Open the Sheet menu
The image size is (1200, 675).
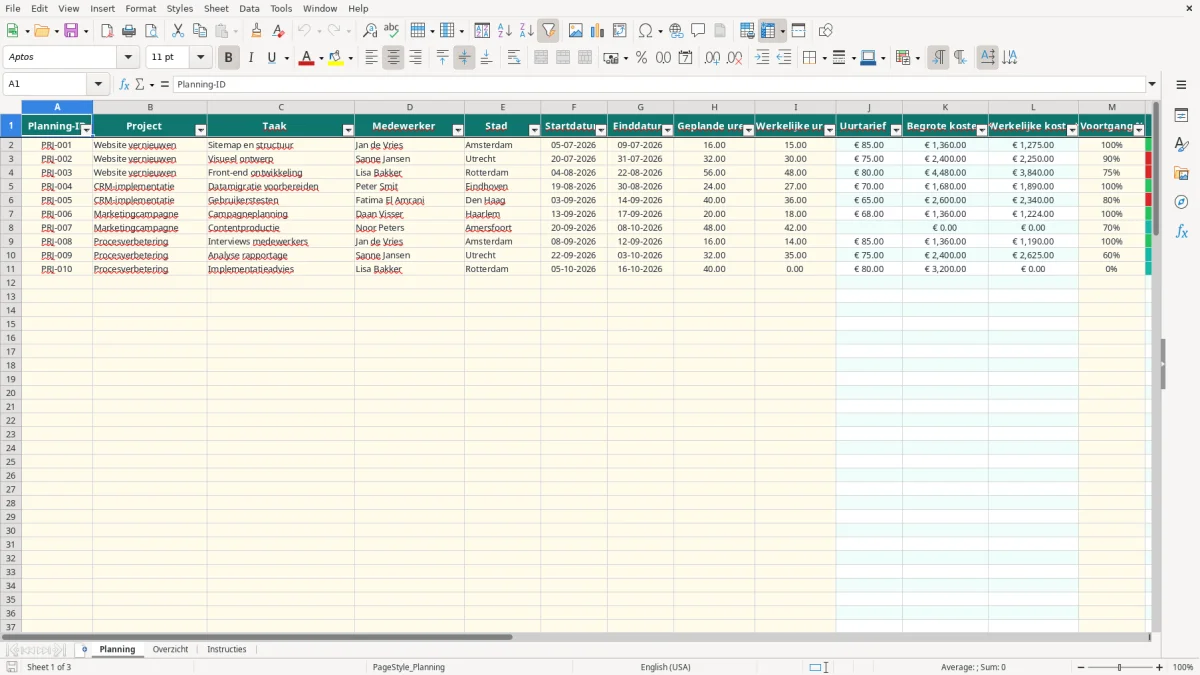[x=216, y=8]
